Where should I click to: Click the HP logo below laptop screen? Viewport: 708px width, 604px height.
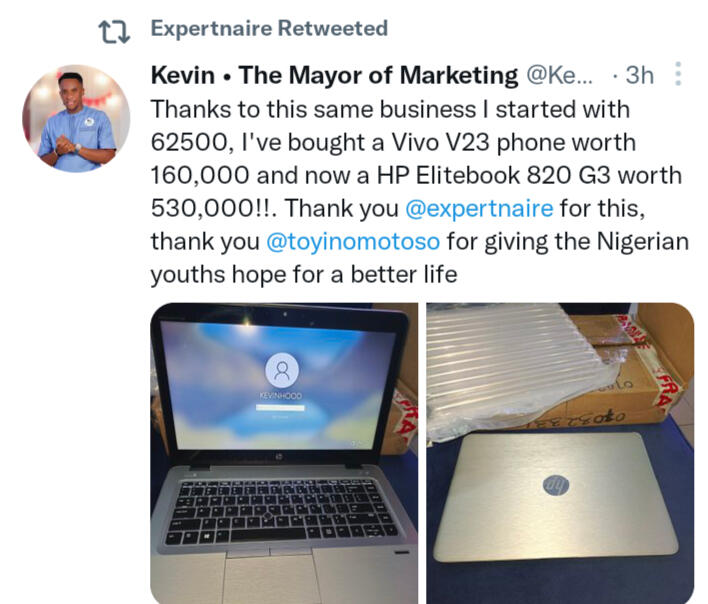(x=279, y=457)
